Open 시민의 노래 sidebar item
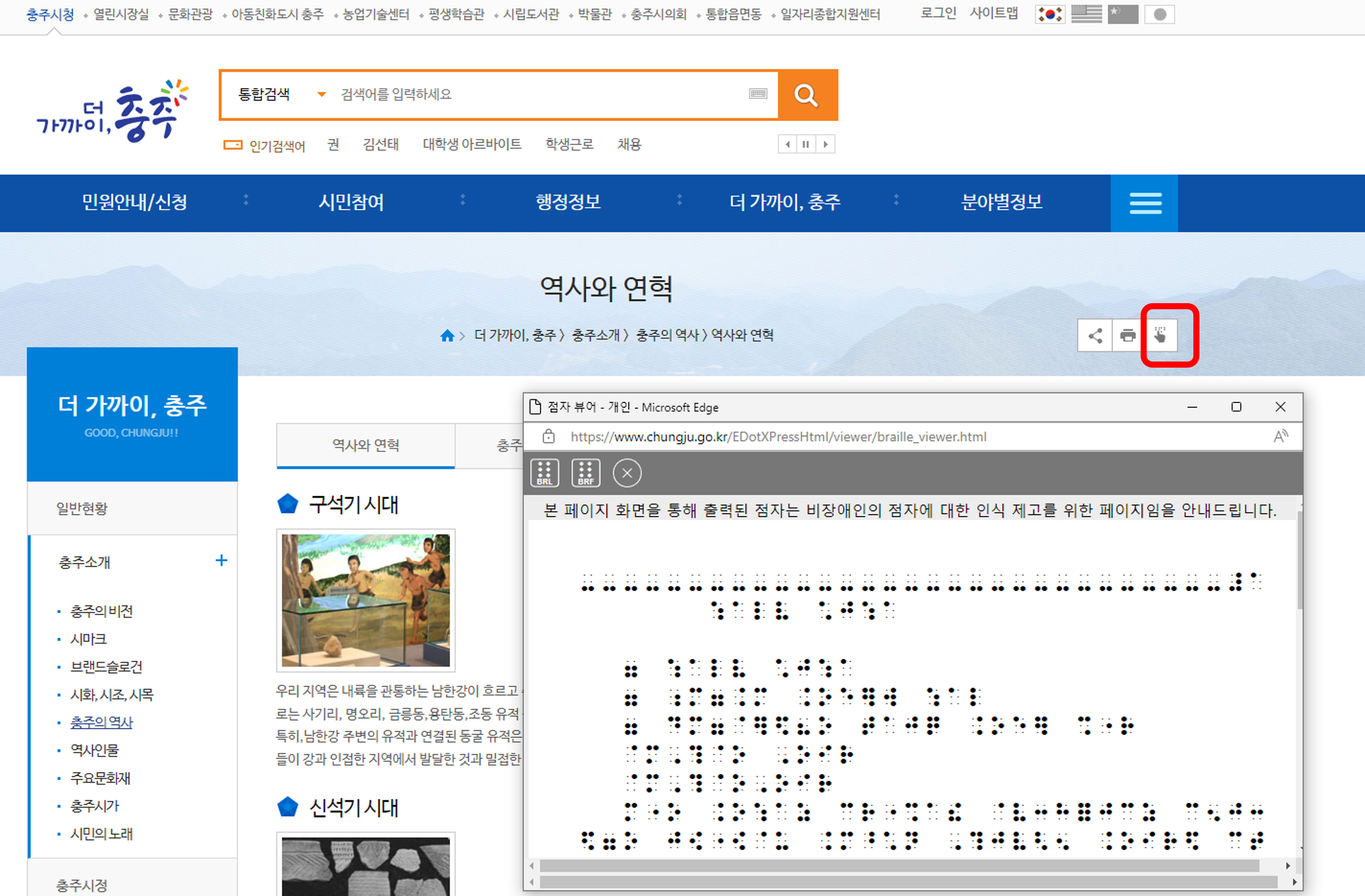The height and width of the screenshot is (896, 1365). coord(102,834)
